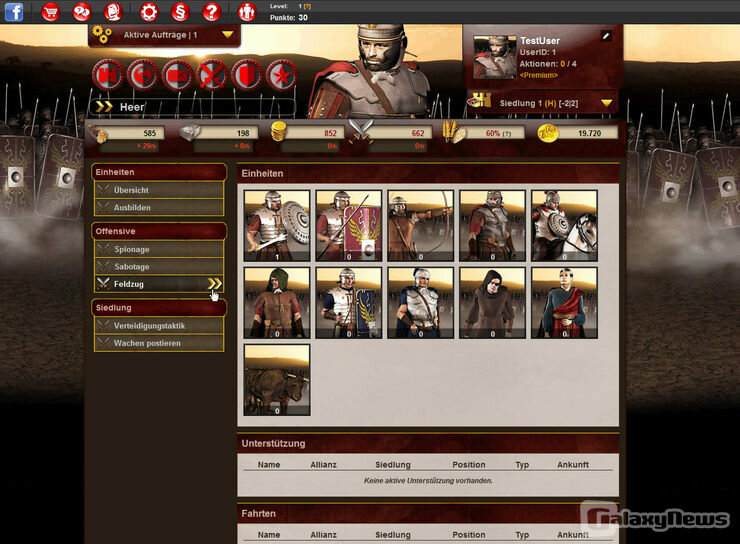Open Übersicht in Einheiten menu
The height and width of the screenshot is (544, 740).
click(159, 190)
